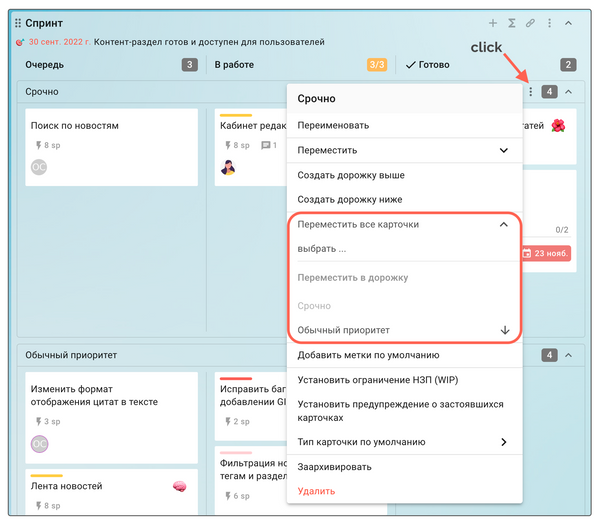Click the 2 sp estimate on Исправить баг card
Image resolution: width=600 pixels, height=525 pixels.
point(237,422)
